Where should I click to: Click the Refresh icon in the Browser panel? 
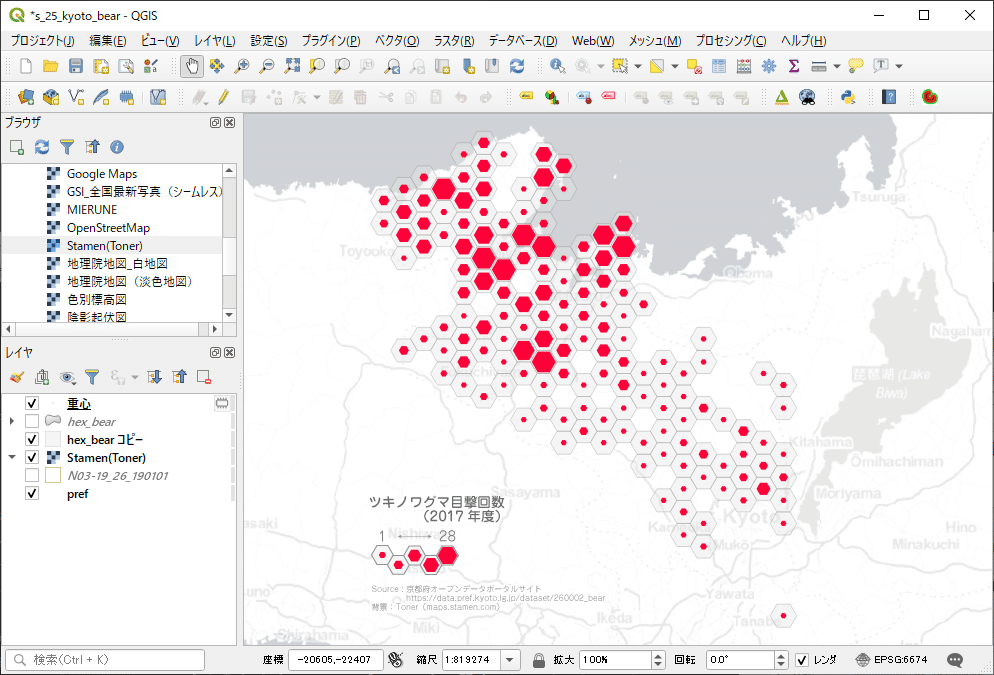pos(42,147)
